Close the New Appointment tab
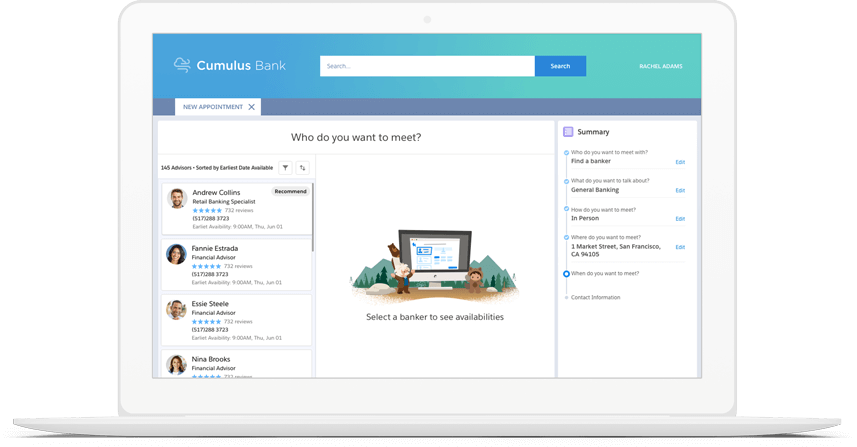Screen dimensions: 857x447 tap(252, 107)
